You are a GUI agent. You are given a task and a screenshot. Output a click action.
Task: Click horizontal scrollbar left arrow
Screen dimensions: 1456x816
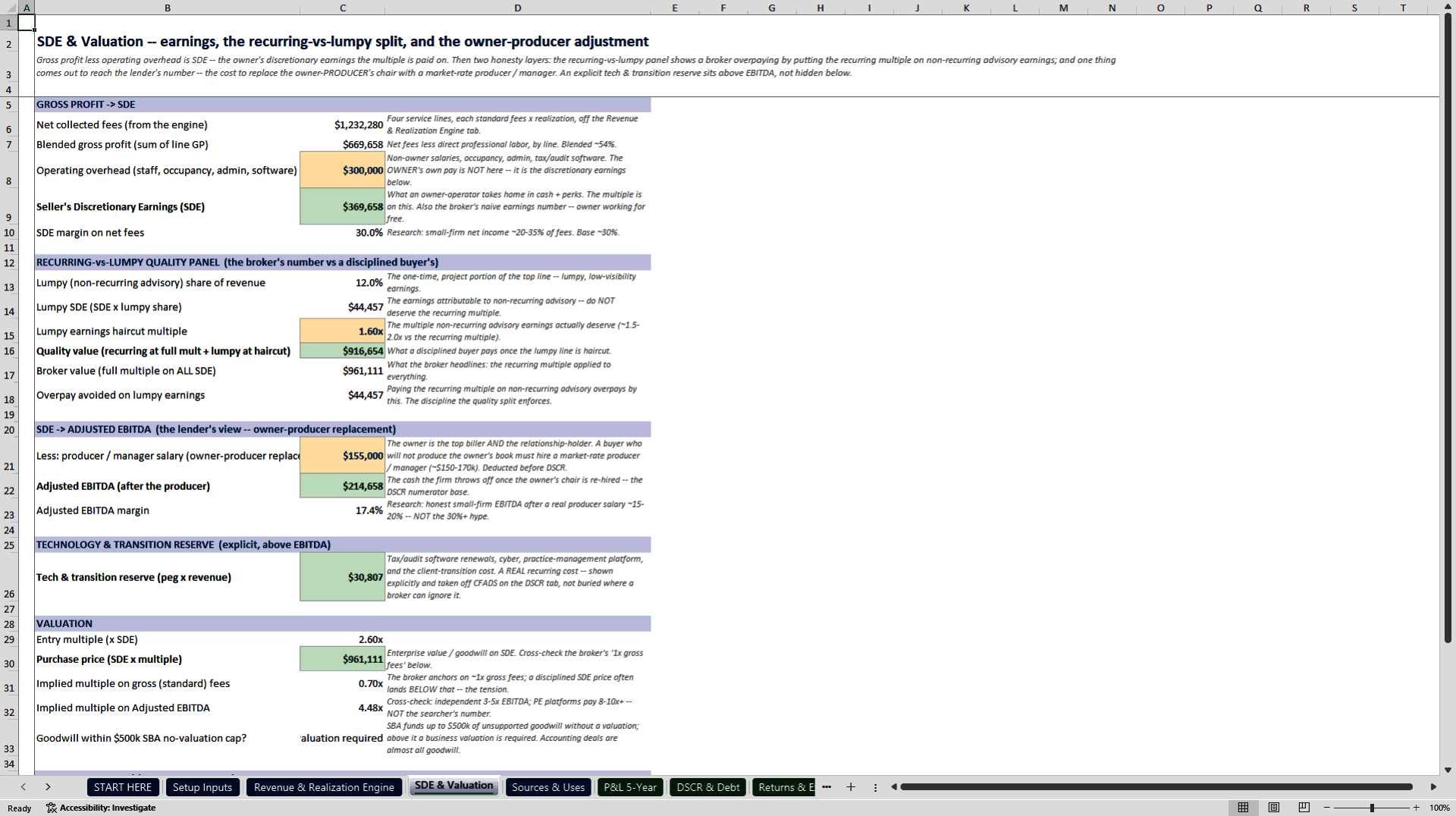click(894, 787)
